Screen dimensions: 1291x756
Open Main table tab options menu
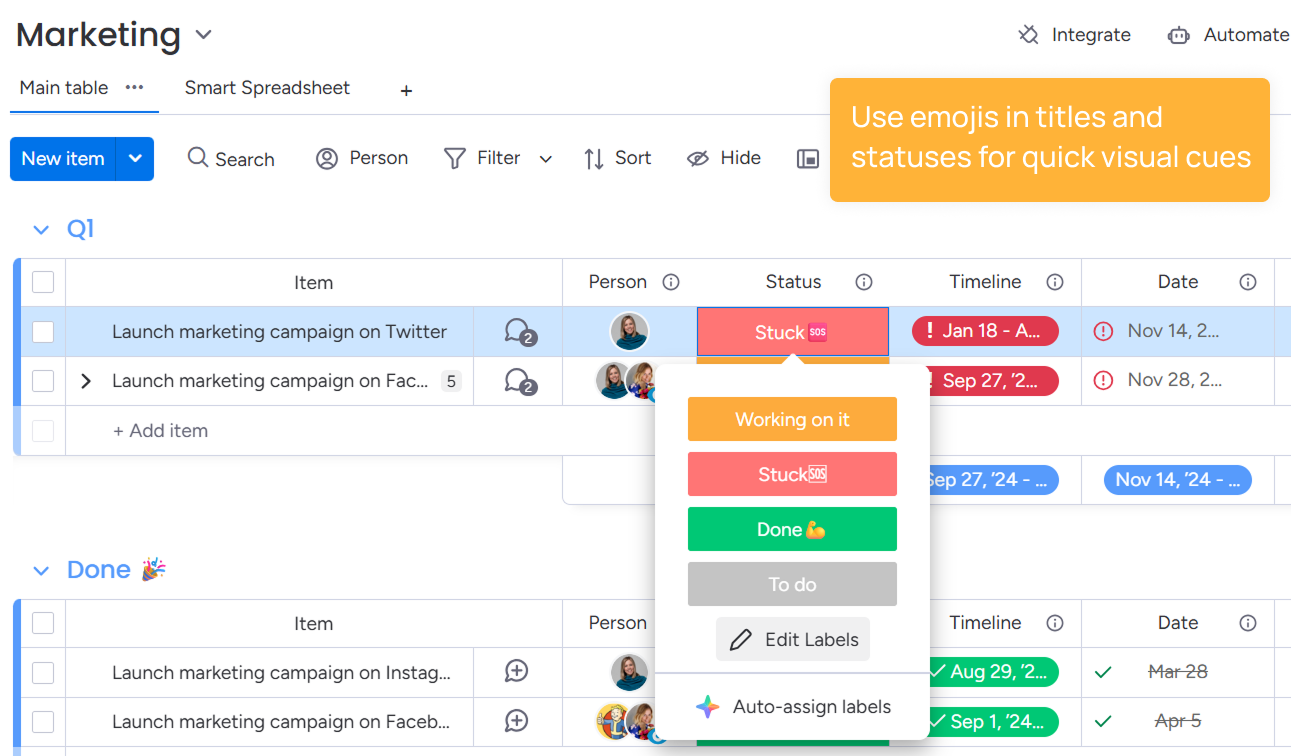(133, 88)
